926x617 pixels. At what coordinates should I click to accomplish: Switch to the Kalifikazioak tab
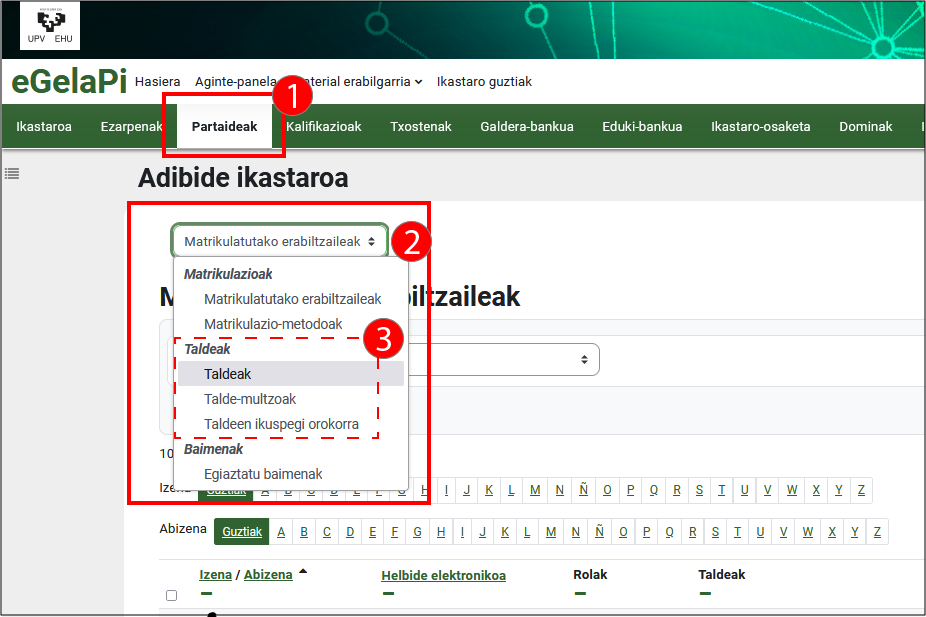[x=323, y=127]
